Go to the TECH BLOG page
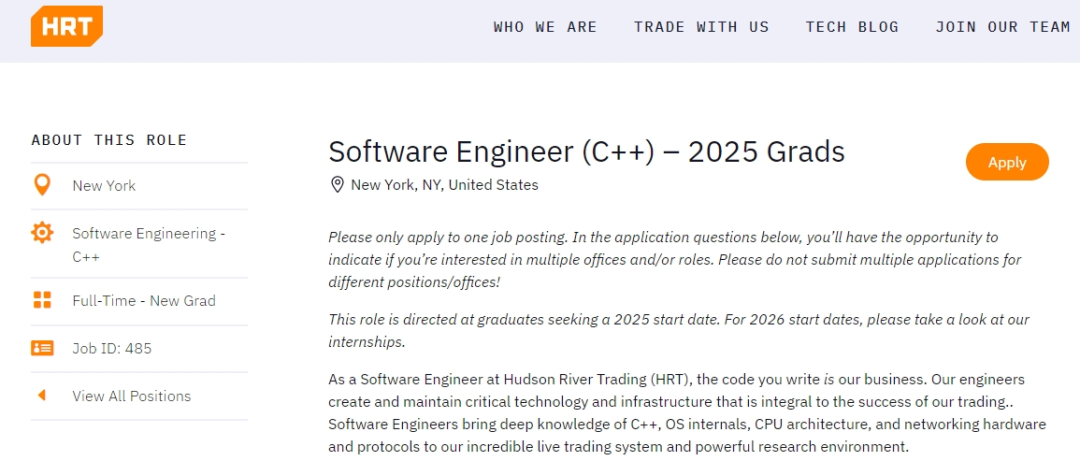The width and height of the screenshot is (1080, 461). click(x=852, y=27)
